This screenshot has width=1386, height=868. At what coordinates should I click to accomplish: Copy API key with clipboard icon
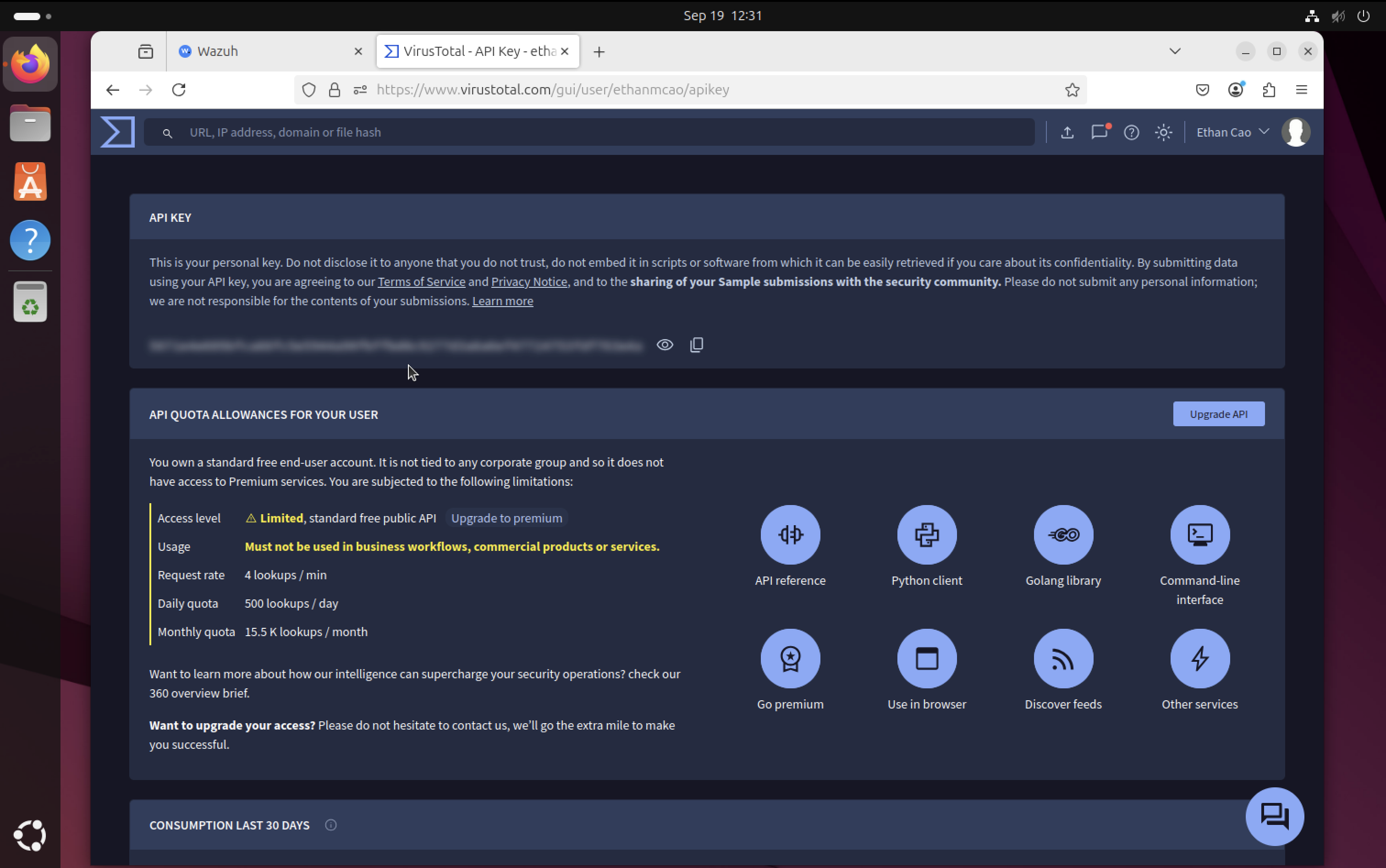(x=697, y=345)
